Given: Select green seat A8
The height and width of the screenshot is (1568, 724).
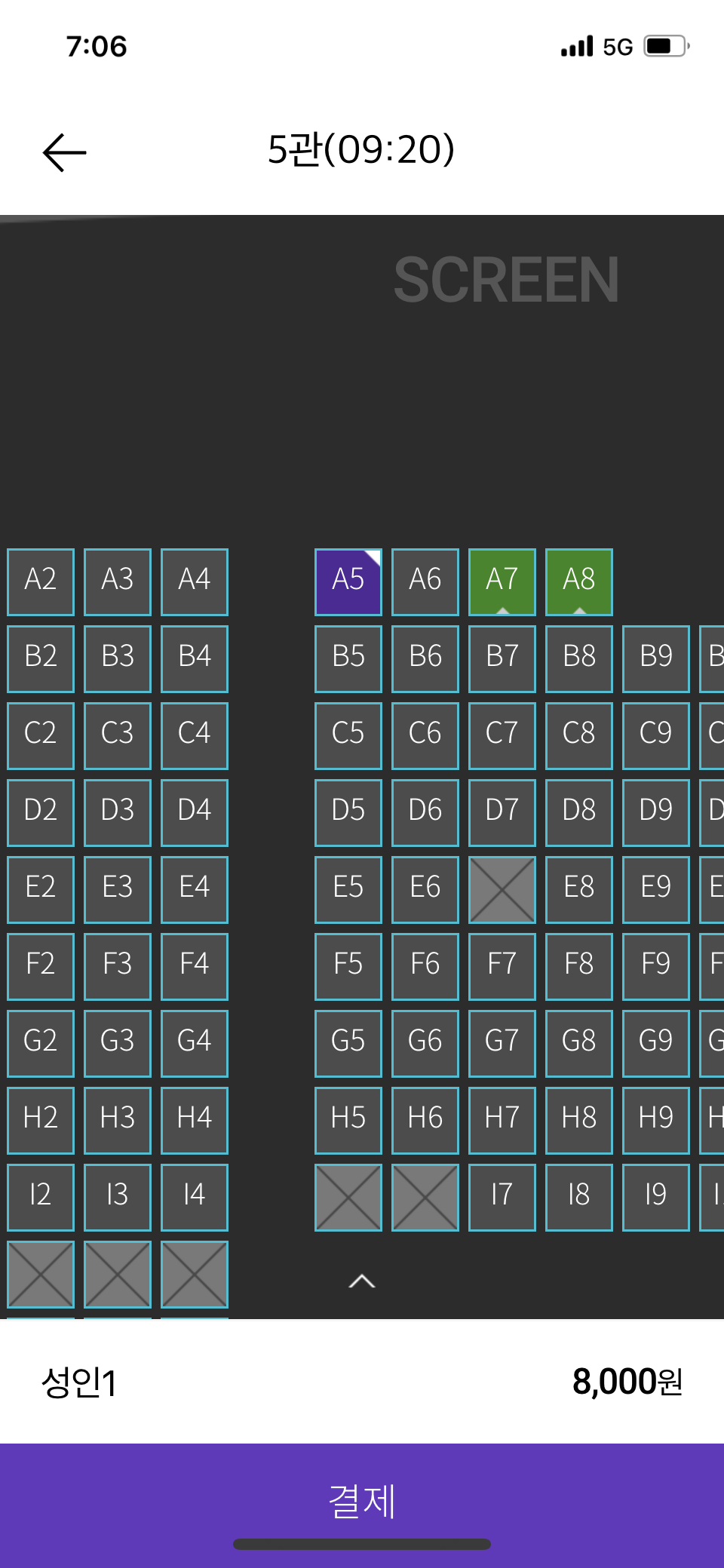Looking at the screenshot, I should [579, 582].
